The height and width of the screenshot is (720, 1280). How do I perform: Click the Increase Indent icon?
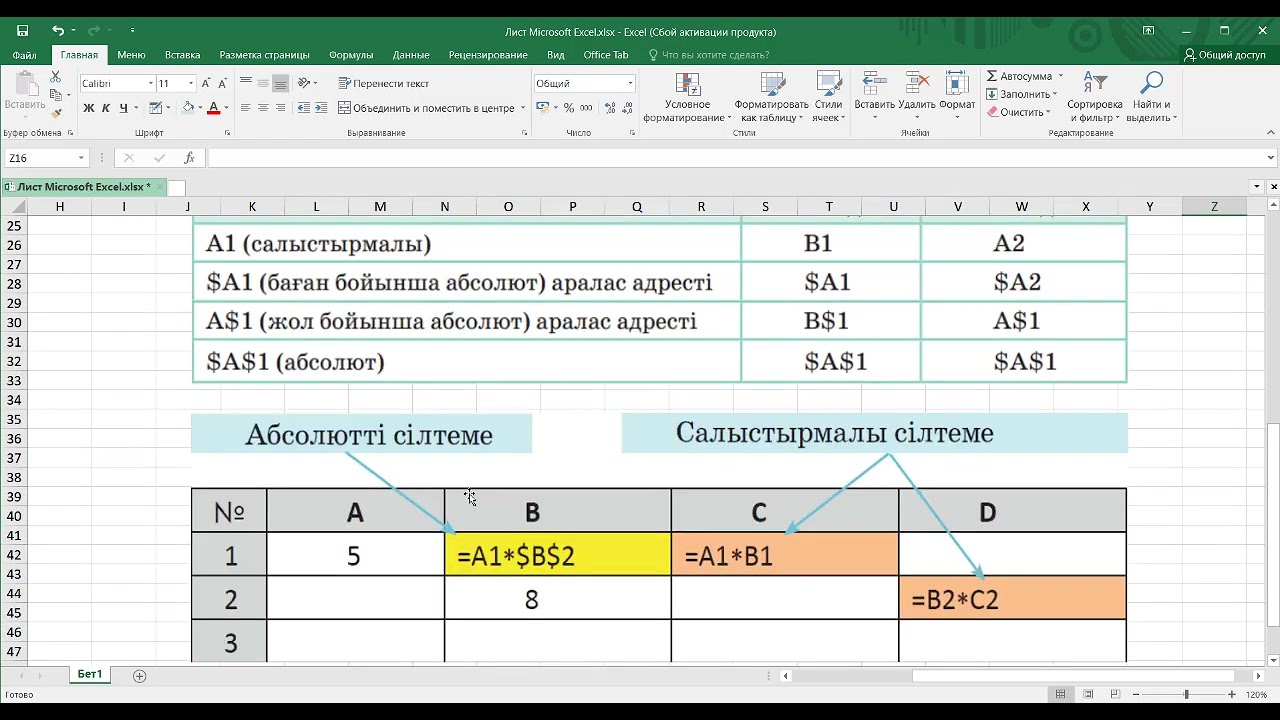(x=321, y=108)
